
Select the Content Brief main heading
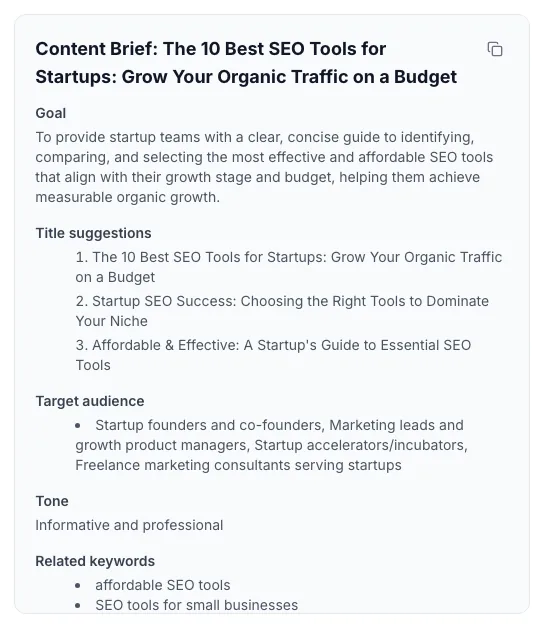[x=246, y=63]
